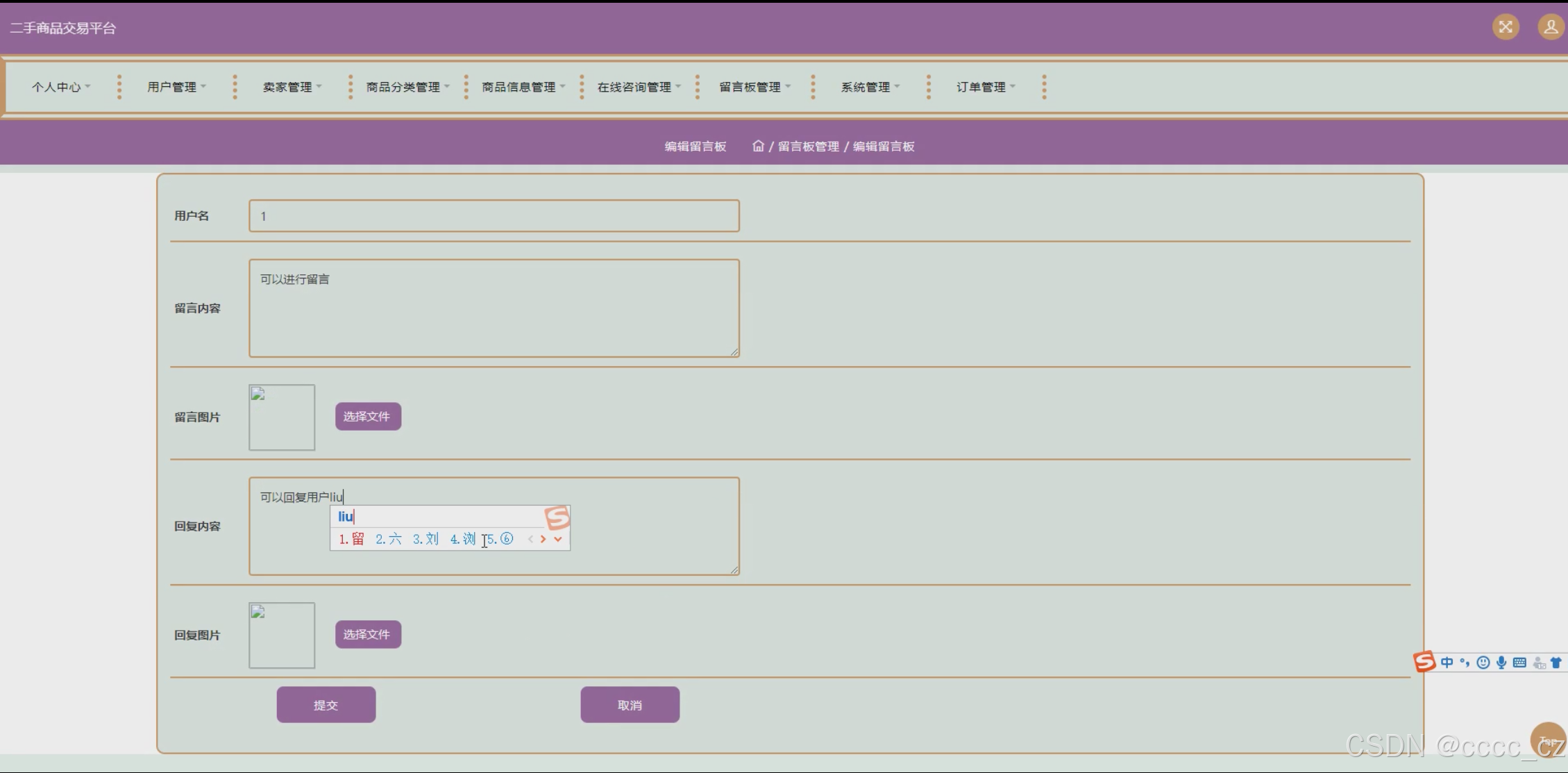The image size is (1568, 773).
Task: Select candidate 1.留 in IME popup
Action: point(351,539)
